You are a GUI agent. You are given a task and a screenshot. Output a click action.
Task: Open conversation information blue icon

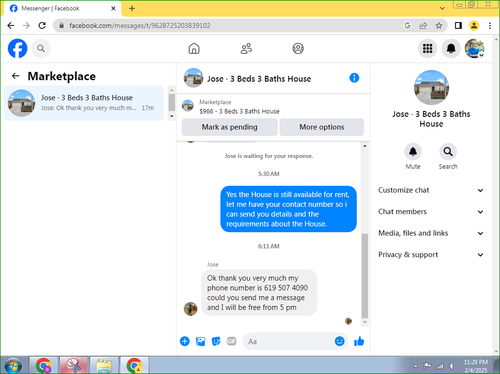point(354,78)
